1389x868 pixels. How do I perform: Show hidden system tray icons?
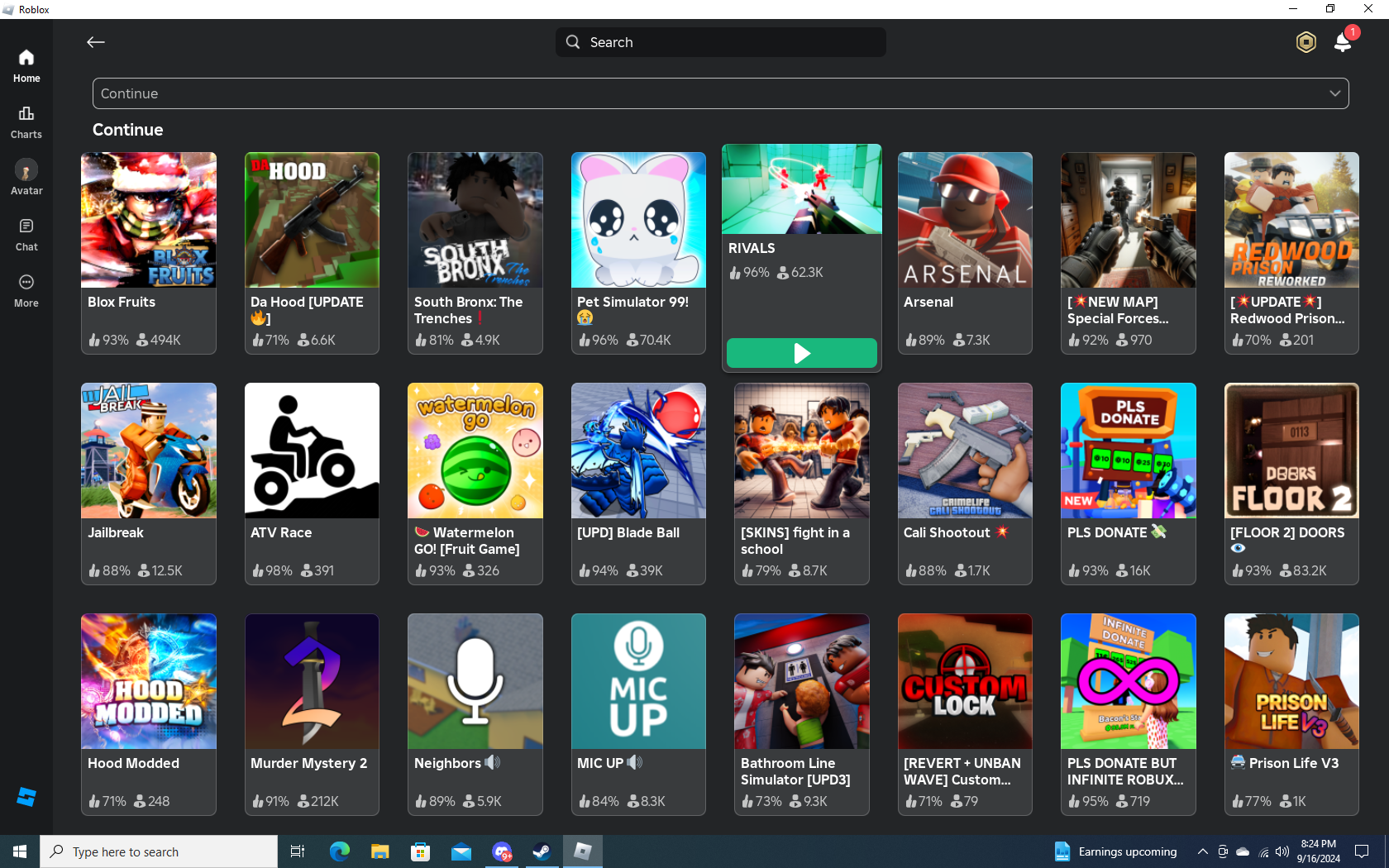1203,851
